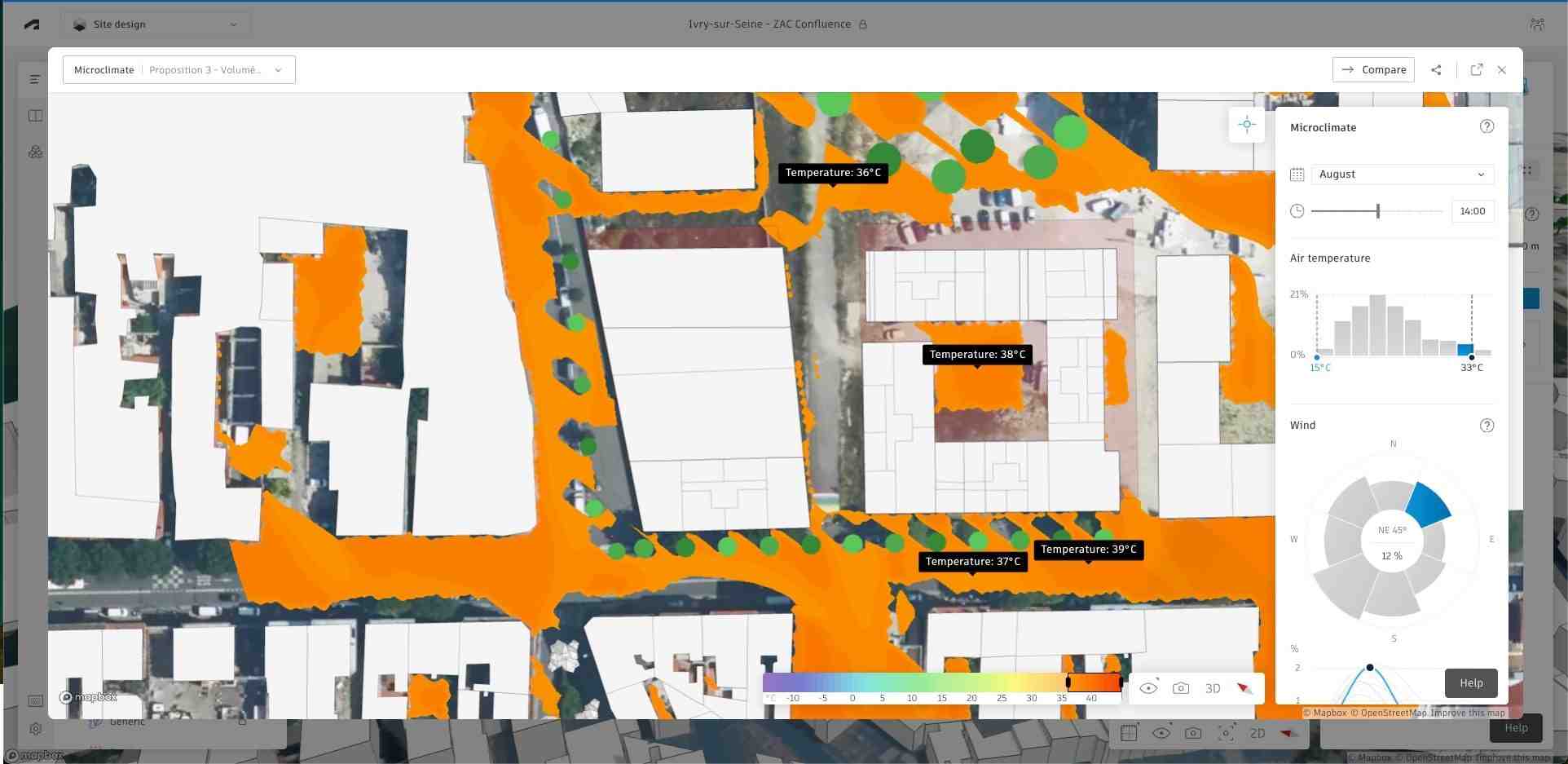Click camera screenshot icon in analysis toolbar
Screen dimensions: 1568x764
point(1180,688)
